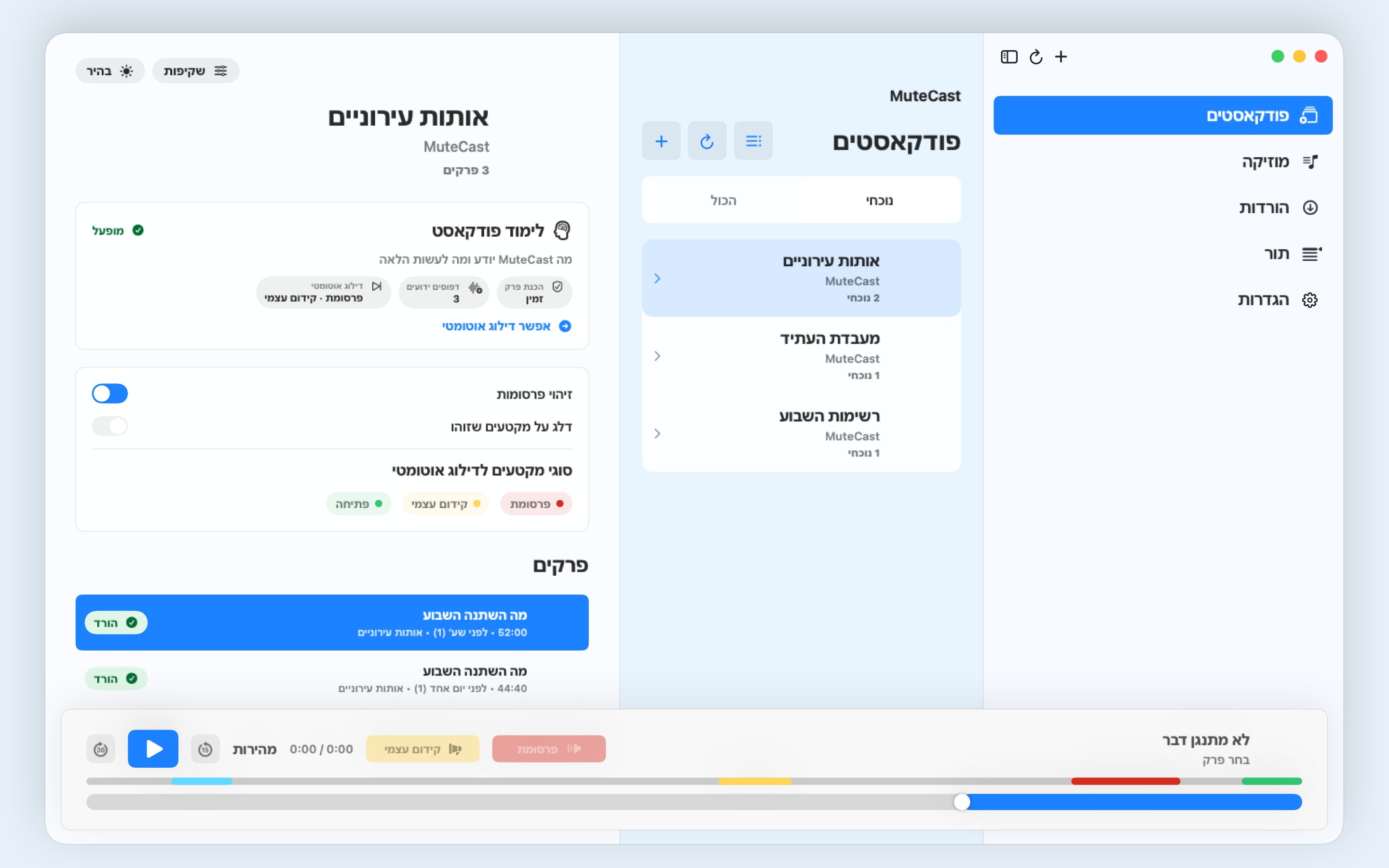Viewport: 1389px width, 868px height.
Task: Open תור queue in the sidebar
Action: click(1163, 254)
